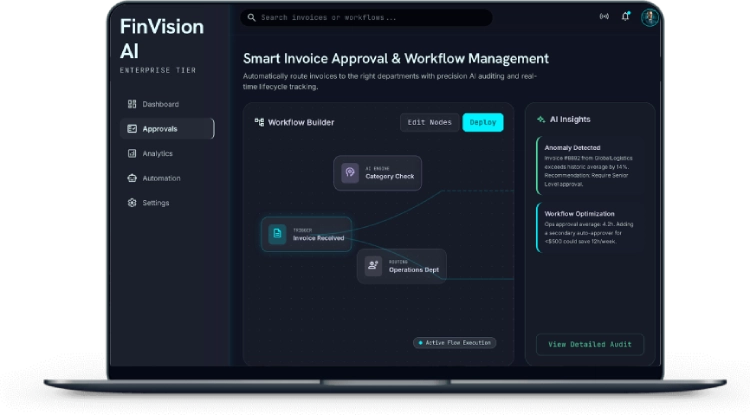750x415 pixels.
Task: Click the Automation robot icon
Action: click(132, 178)
